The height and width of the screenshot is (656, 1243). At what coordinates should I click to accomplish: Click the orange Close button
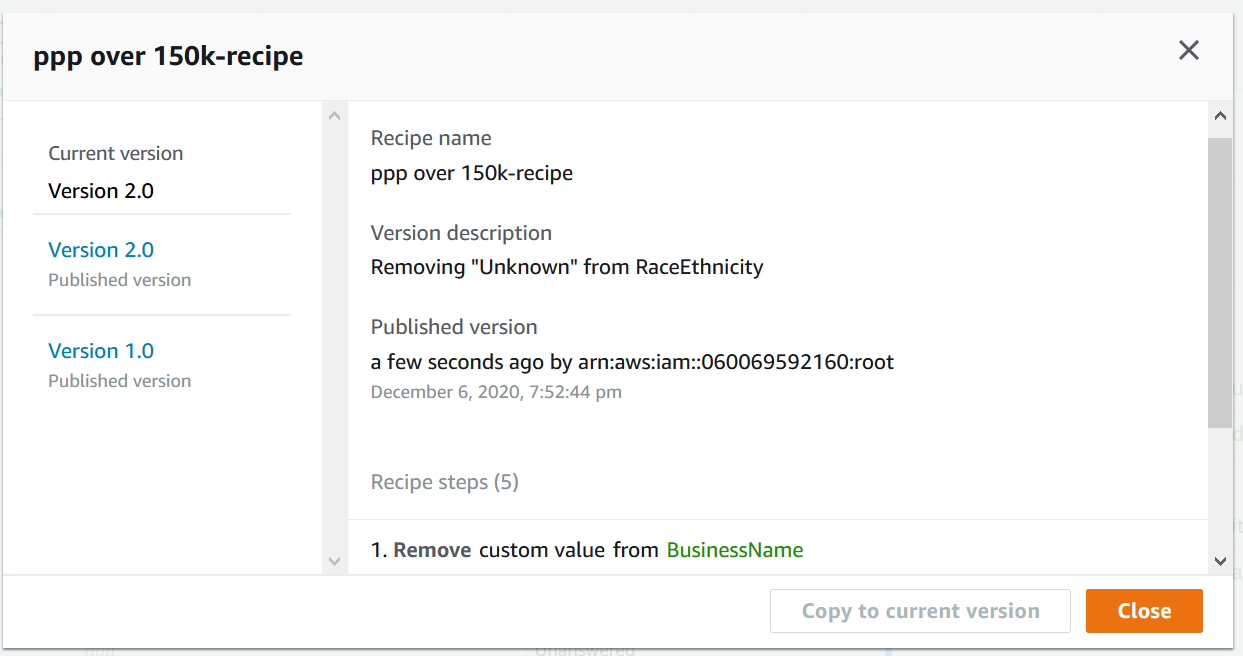[1143, 611]
